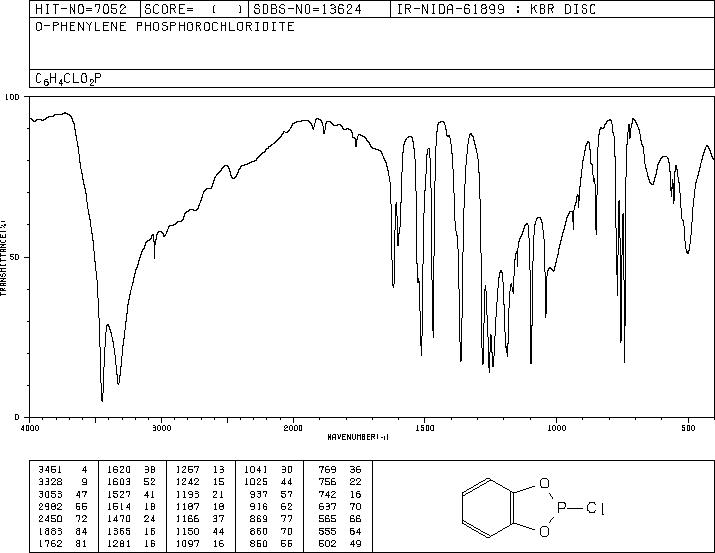Click the lower O atom in the structure
Viewport: 715px width, 553px height.
click(x=544, y=532)
